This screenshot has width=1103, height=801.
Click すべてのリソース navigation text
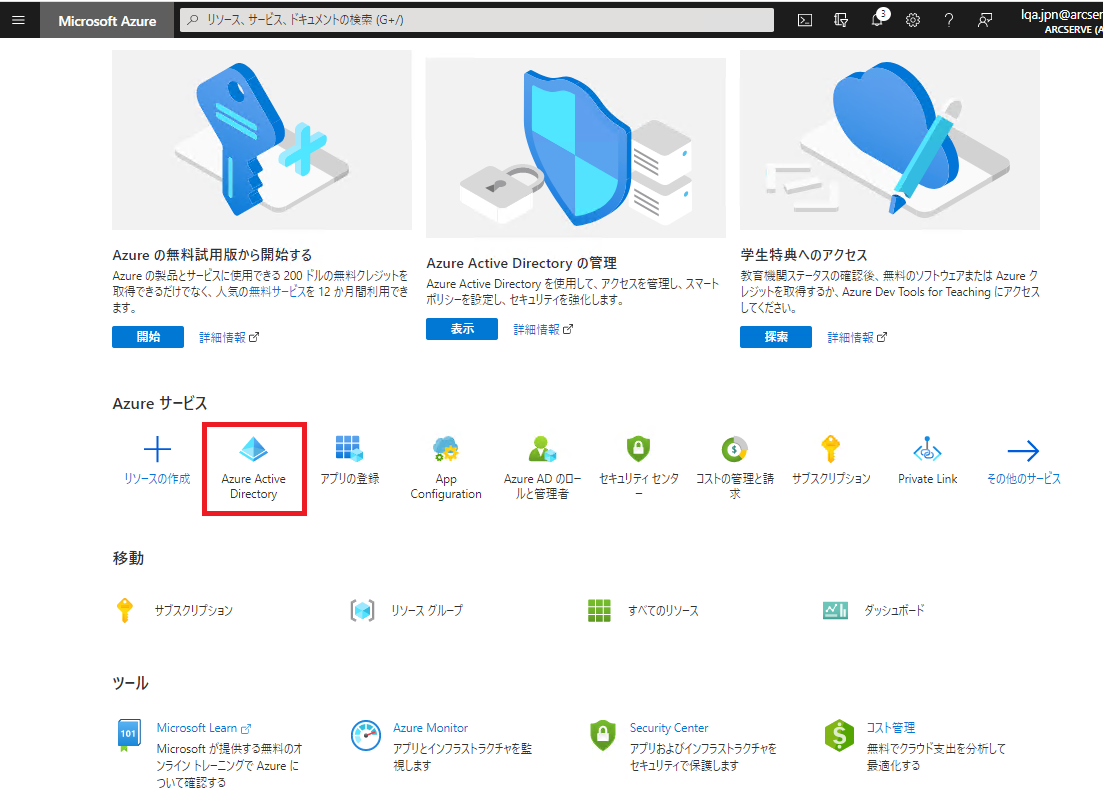[x=663, y=610]
